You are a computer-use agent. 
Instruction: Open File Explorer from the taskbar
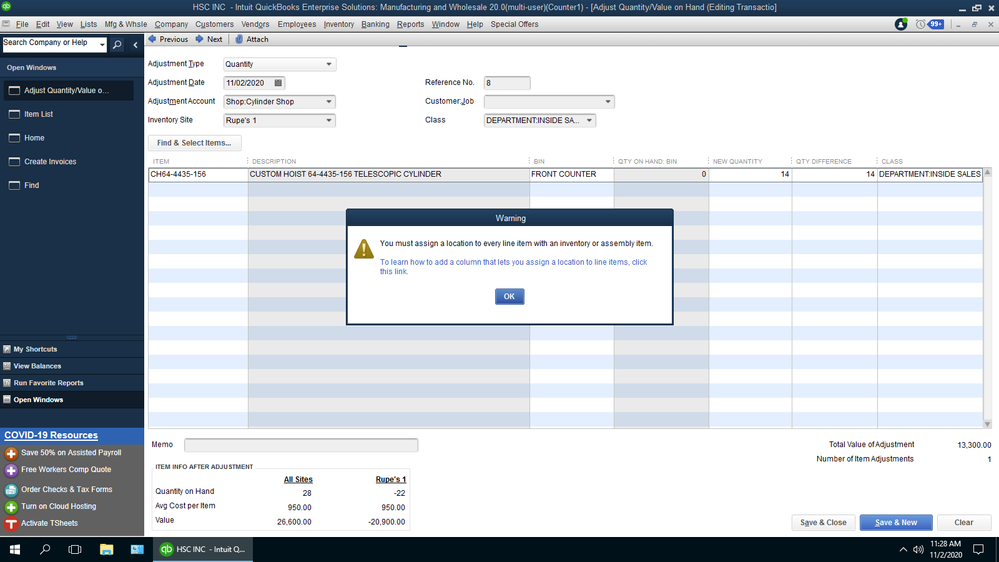106,549
